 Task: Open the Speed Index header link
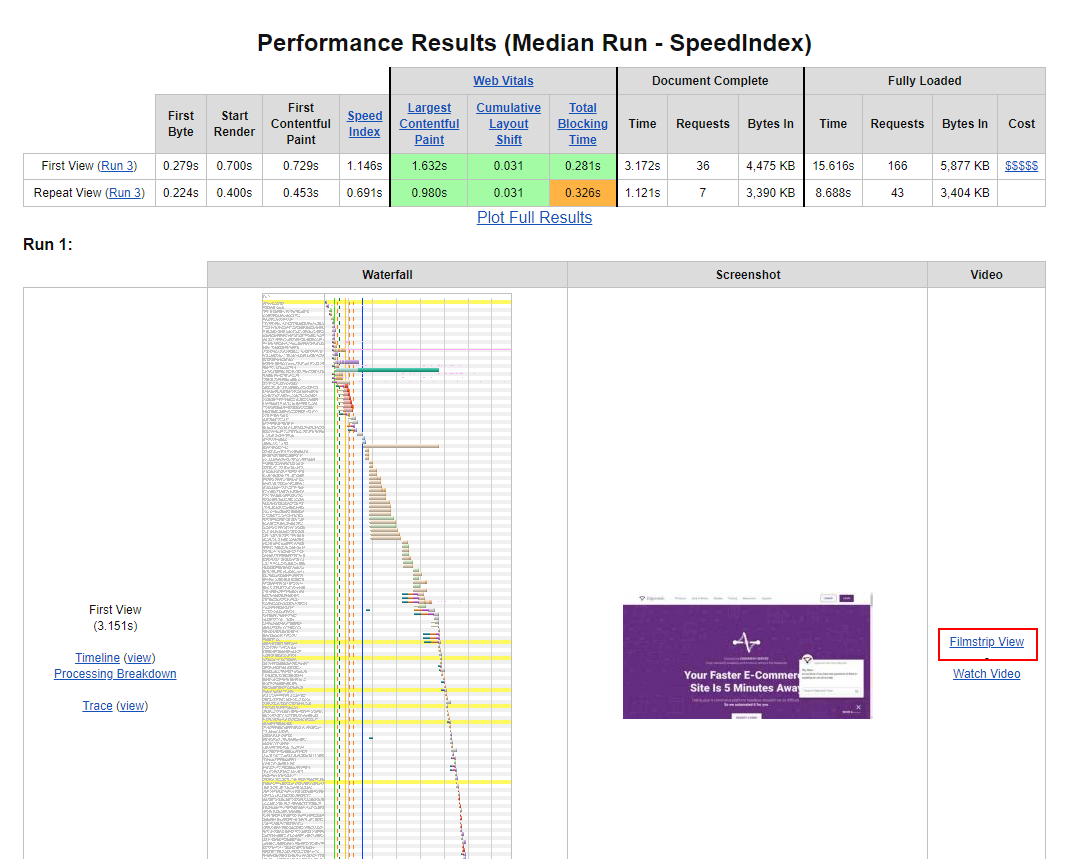(x=364, y=124)
